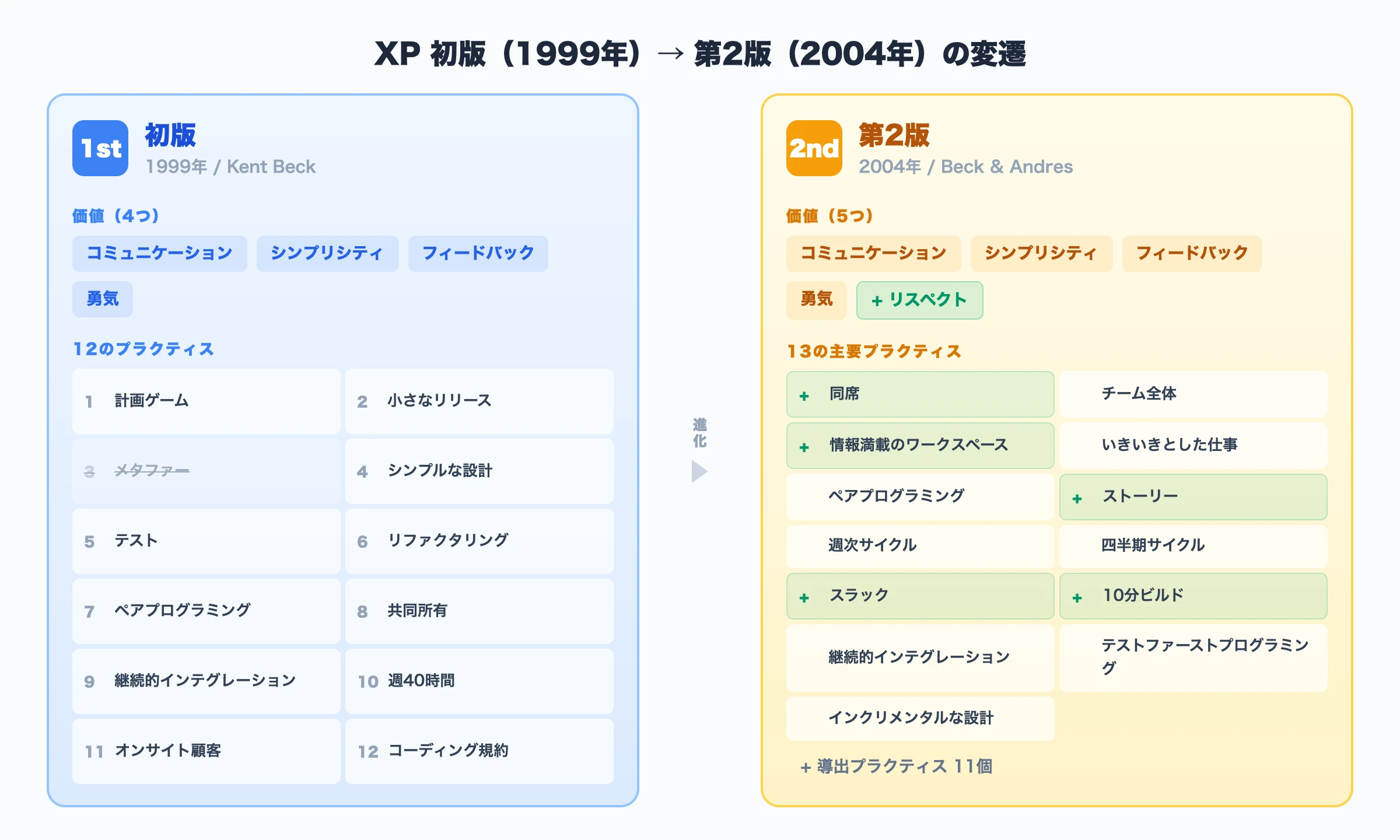Select the orange フィードバック value chip

[x=1192, y=253]
